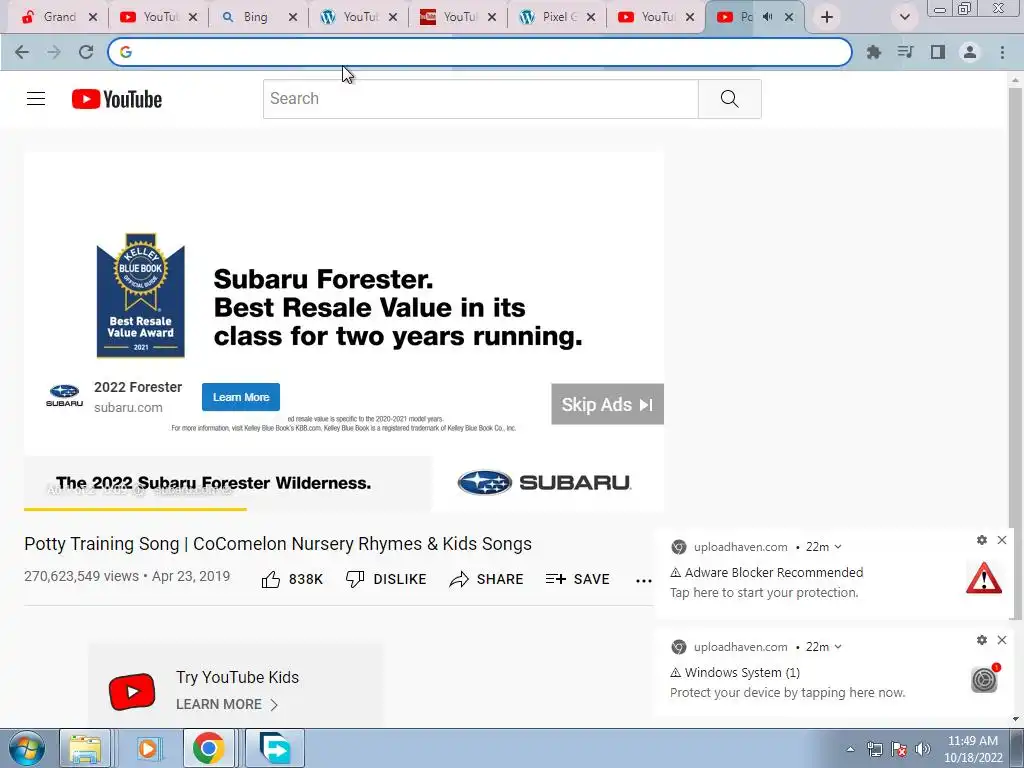
Task: Dislike the Potty Training video
Action: tap(386, 579)
